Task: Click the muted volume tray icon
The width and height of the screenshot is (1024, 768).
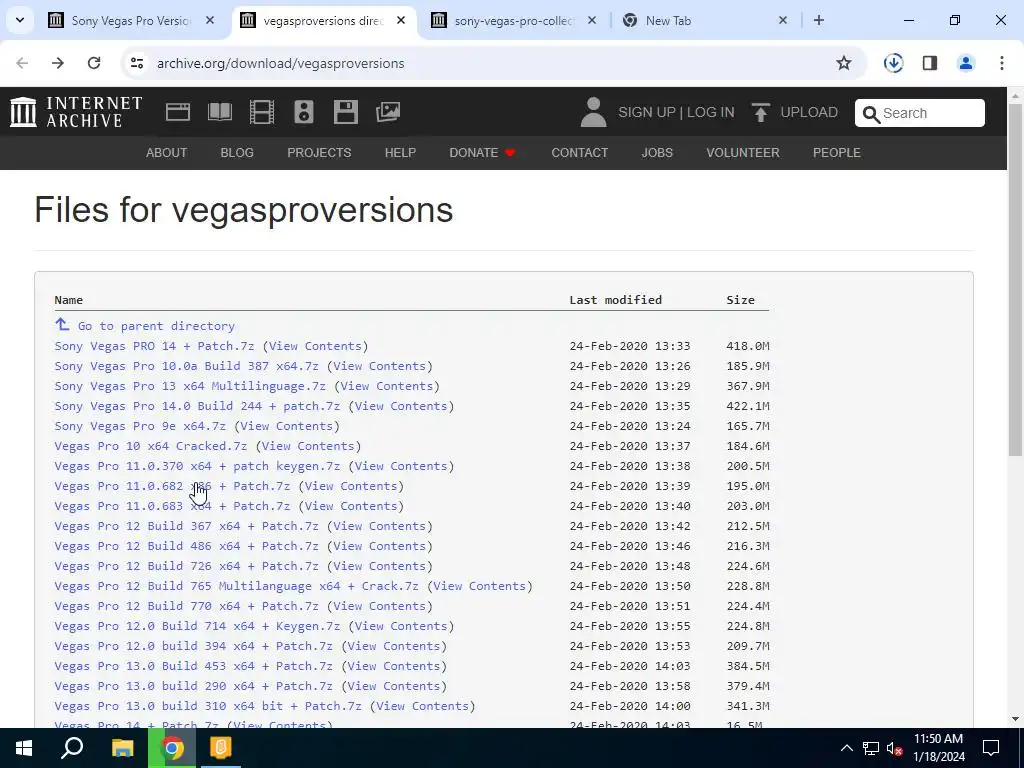Action: coord(894,748)
